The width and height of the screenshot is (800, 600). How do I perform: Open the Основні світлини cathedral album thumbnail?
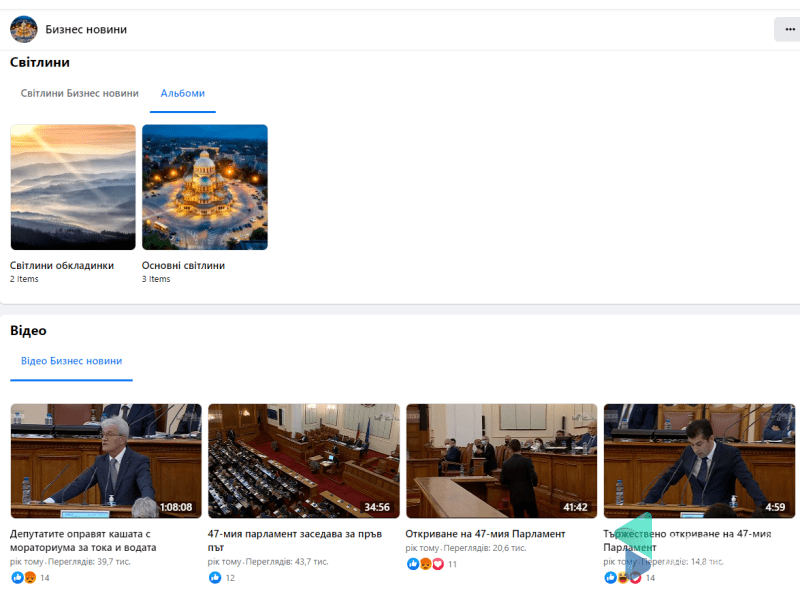(205, 187)
